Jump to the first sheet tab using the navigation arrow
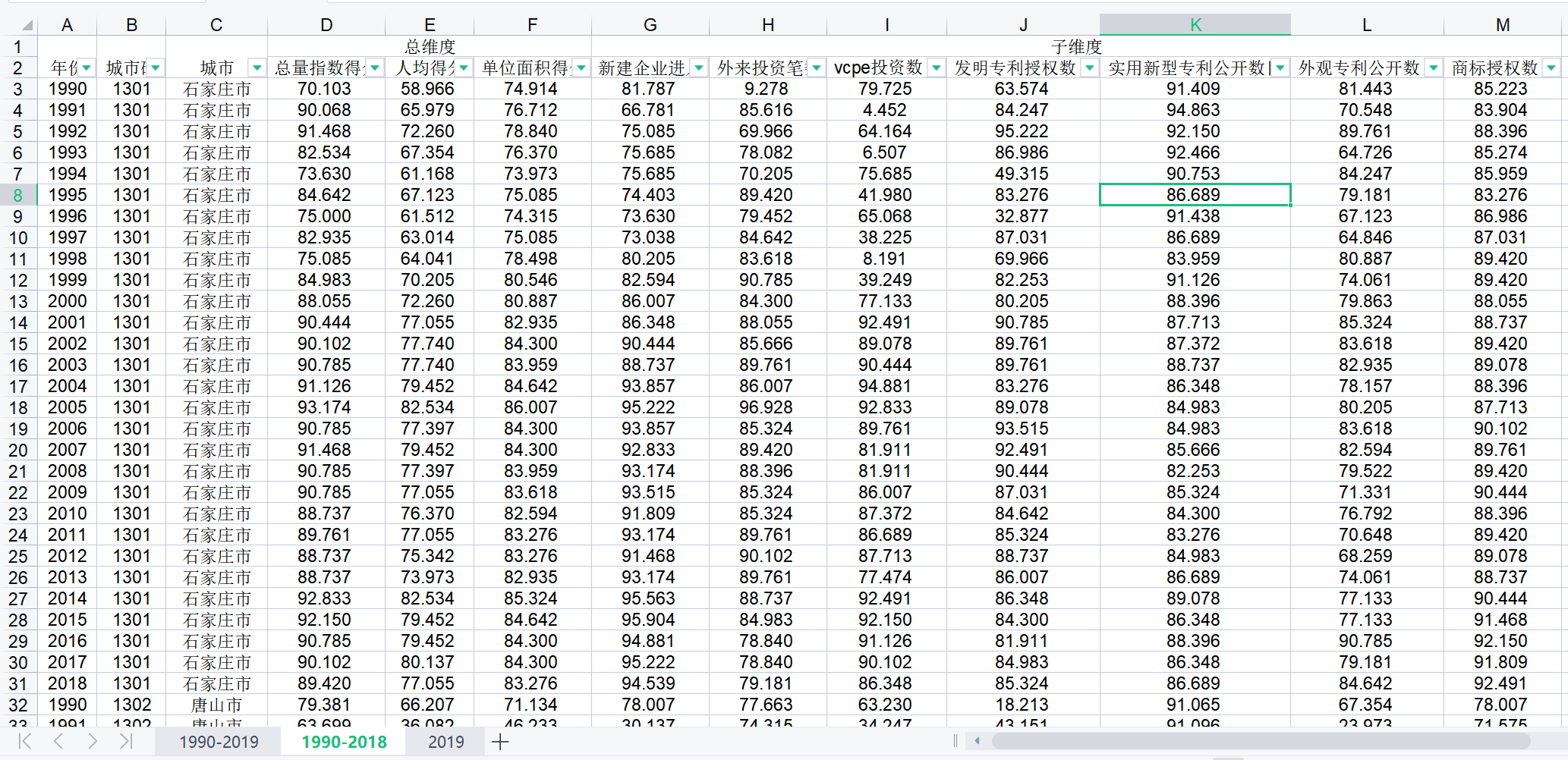Viewport: 1568px width, 760px height. [25, 741]
